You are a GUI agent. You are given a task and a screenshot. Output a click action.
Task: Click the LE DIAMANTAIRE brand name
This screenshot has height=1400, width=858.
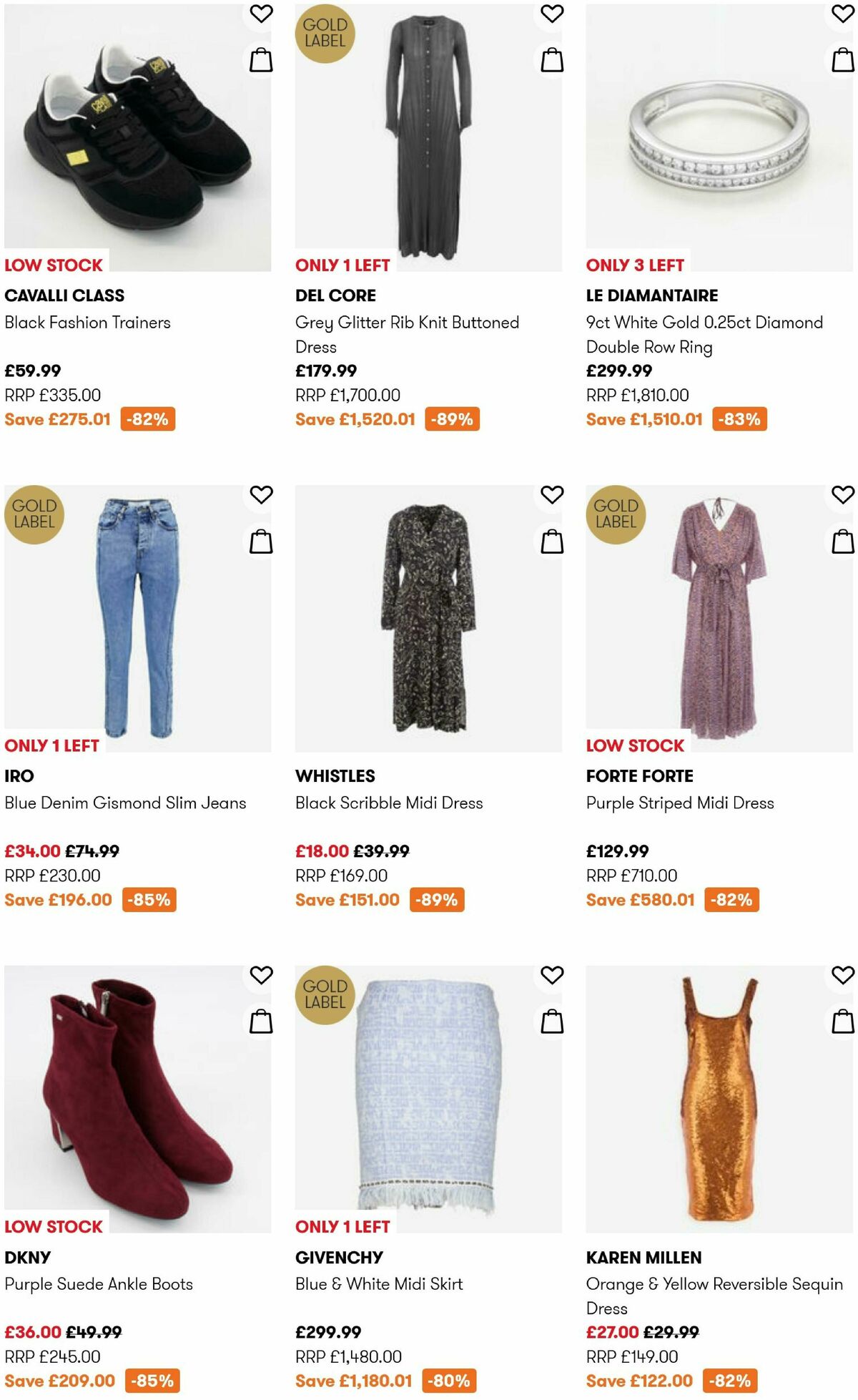pos(652,294)
